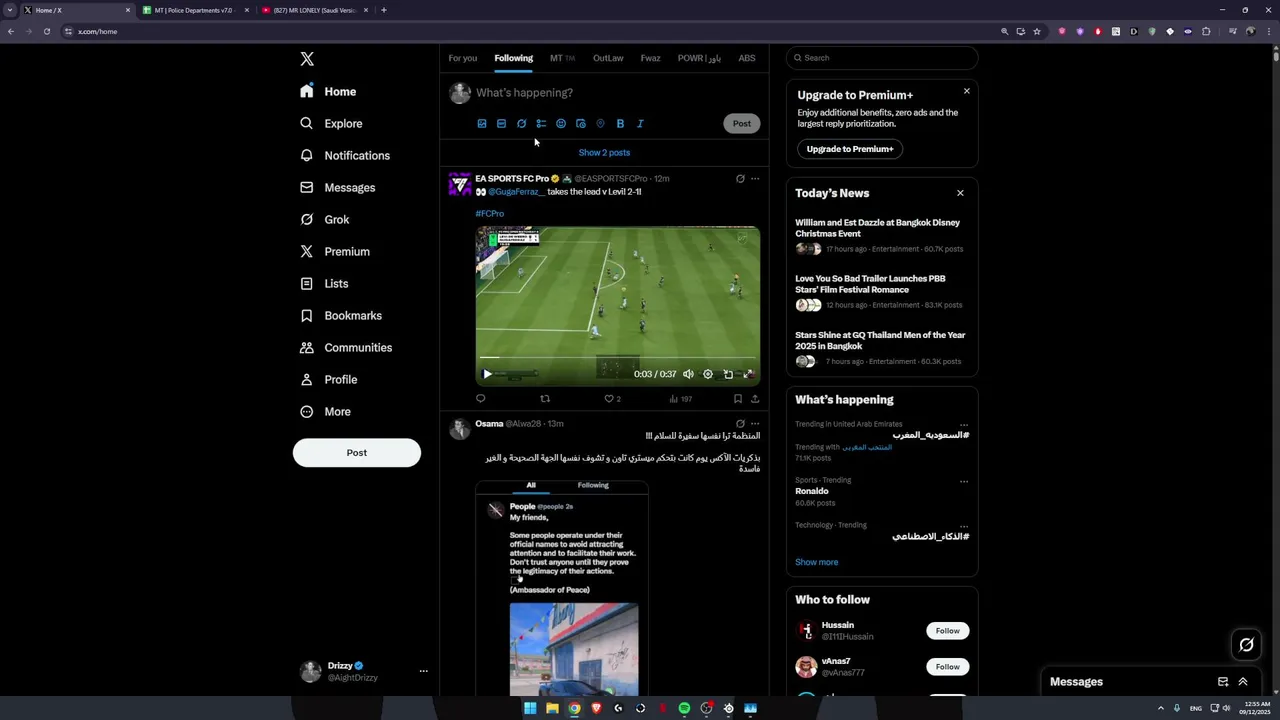Open the emoji picker in composer

pyautogui.click(x=561, y=124)
